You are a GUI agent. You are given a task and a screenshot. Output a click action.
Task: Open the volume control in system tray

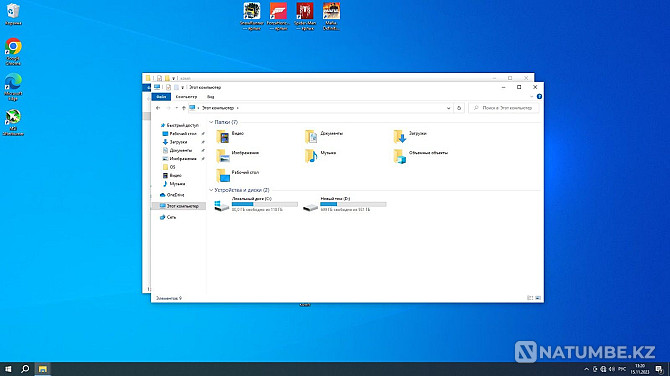[611, 369]
